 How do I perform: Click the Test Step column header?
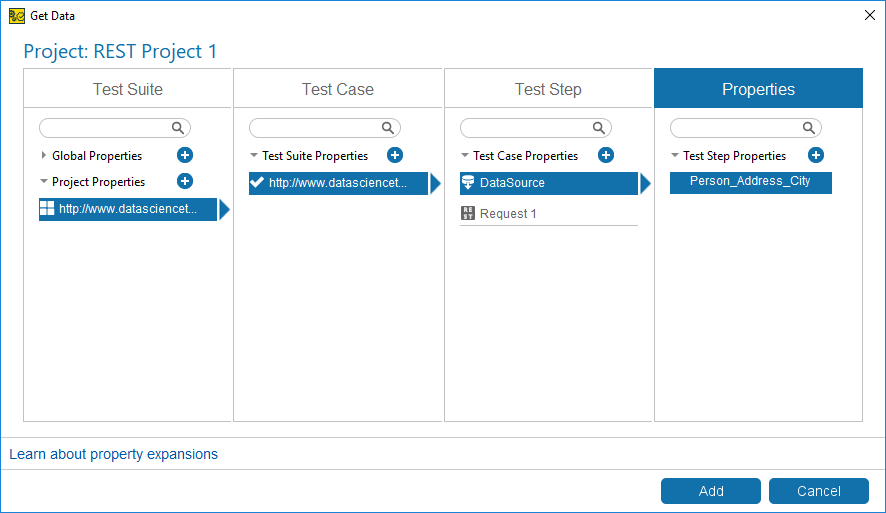(548, 89)
